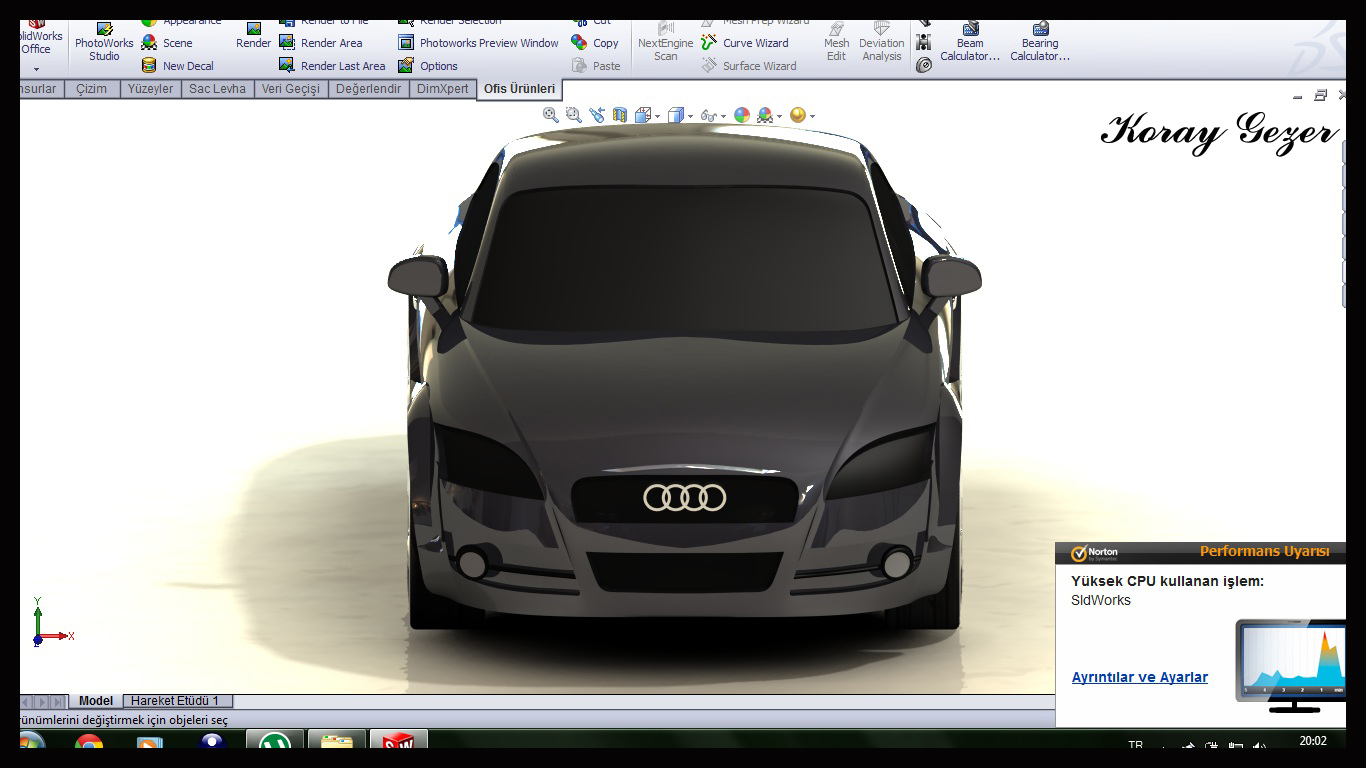Add a New Decal

coord(178,66)
